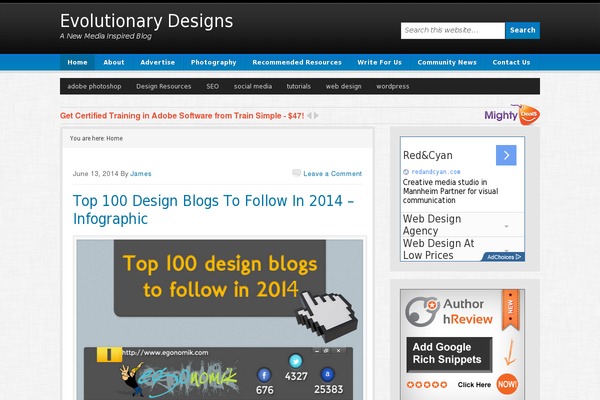Go to the Home menu item
This screenshot has height=400, width=600.
[77, 62]
